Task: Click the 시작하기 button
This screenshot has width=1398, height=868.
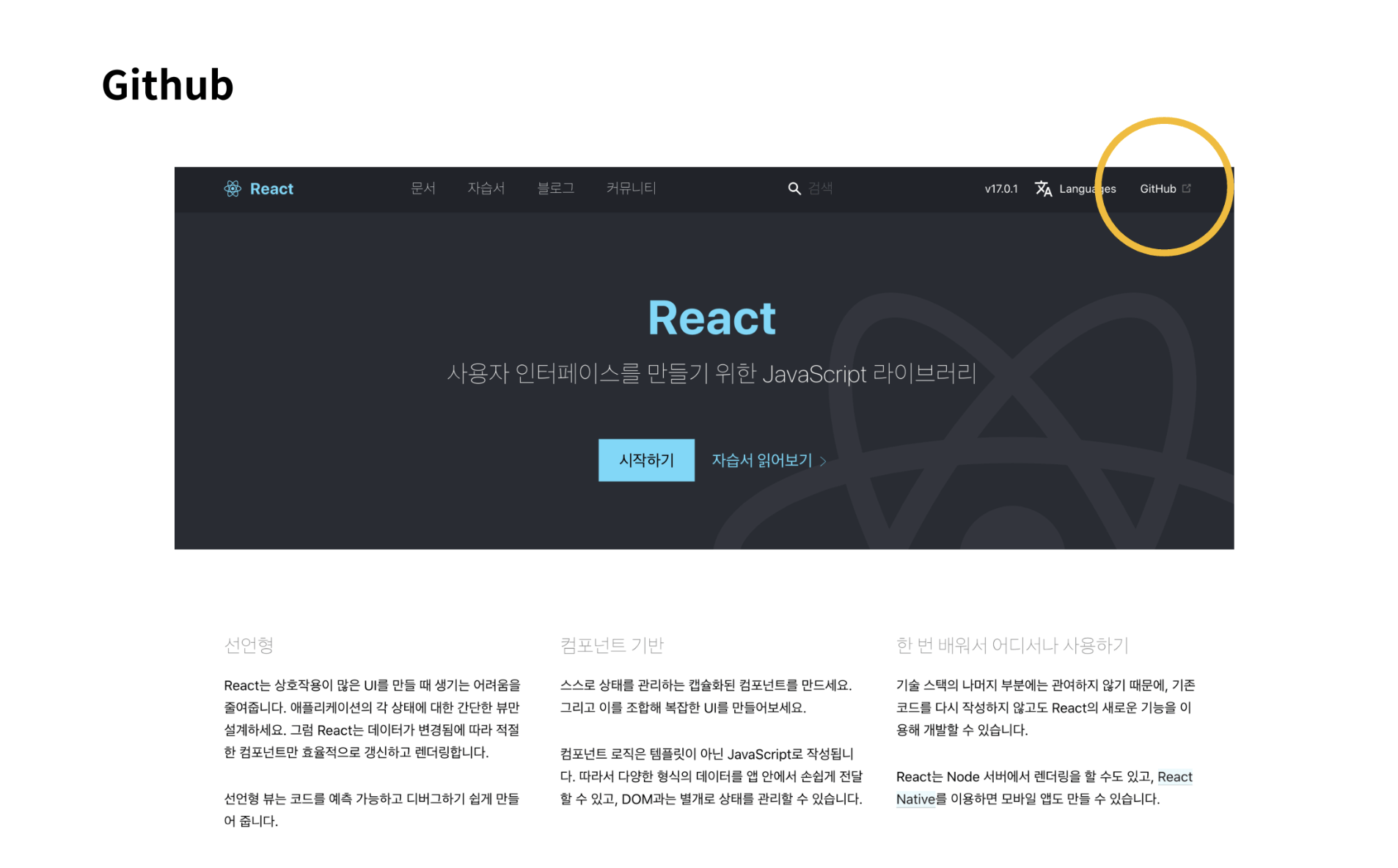Action: (646, 460)
